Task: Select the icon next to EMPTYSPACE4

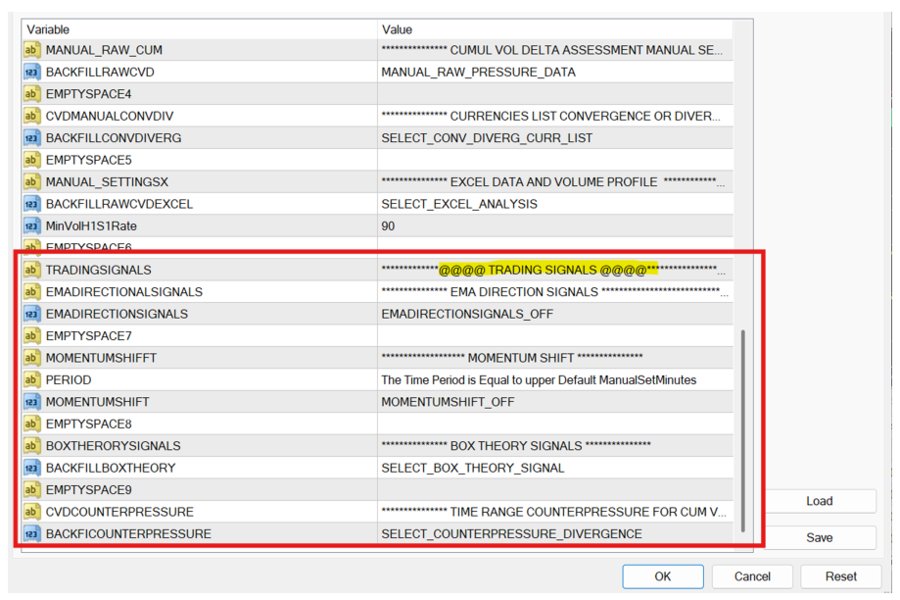Action: (31, 94)
